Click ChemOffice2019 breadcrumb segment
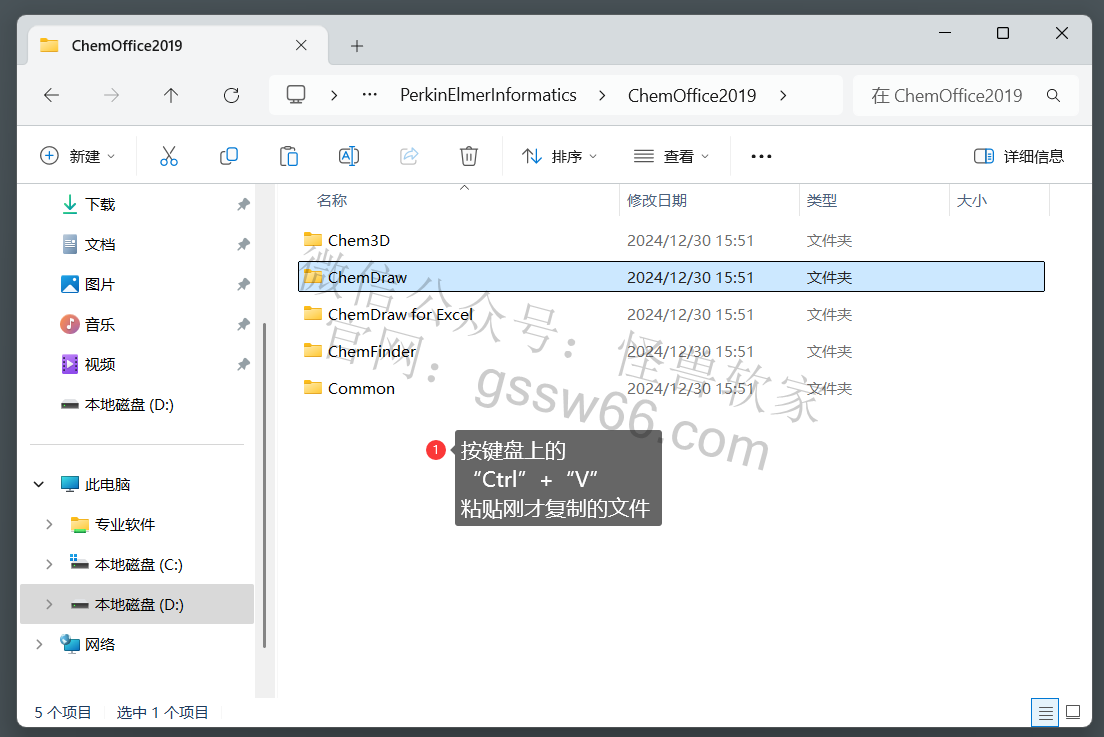Image resolution: width=1104 pixels, height=737 pixels. click(x=692, y=95)
